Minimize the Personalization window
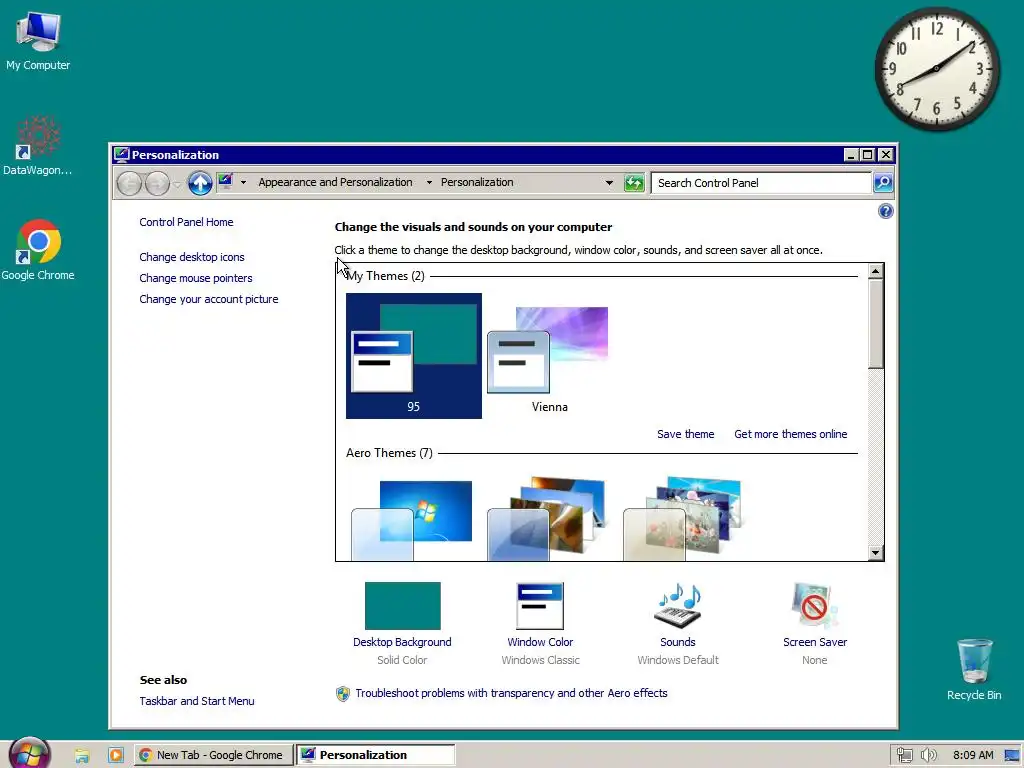Viewport: 1024px width, 768px height. tap(850, 155)
